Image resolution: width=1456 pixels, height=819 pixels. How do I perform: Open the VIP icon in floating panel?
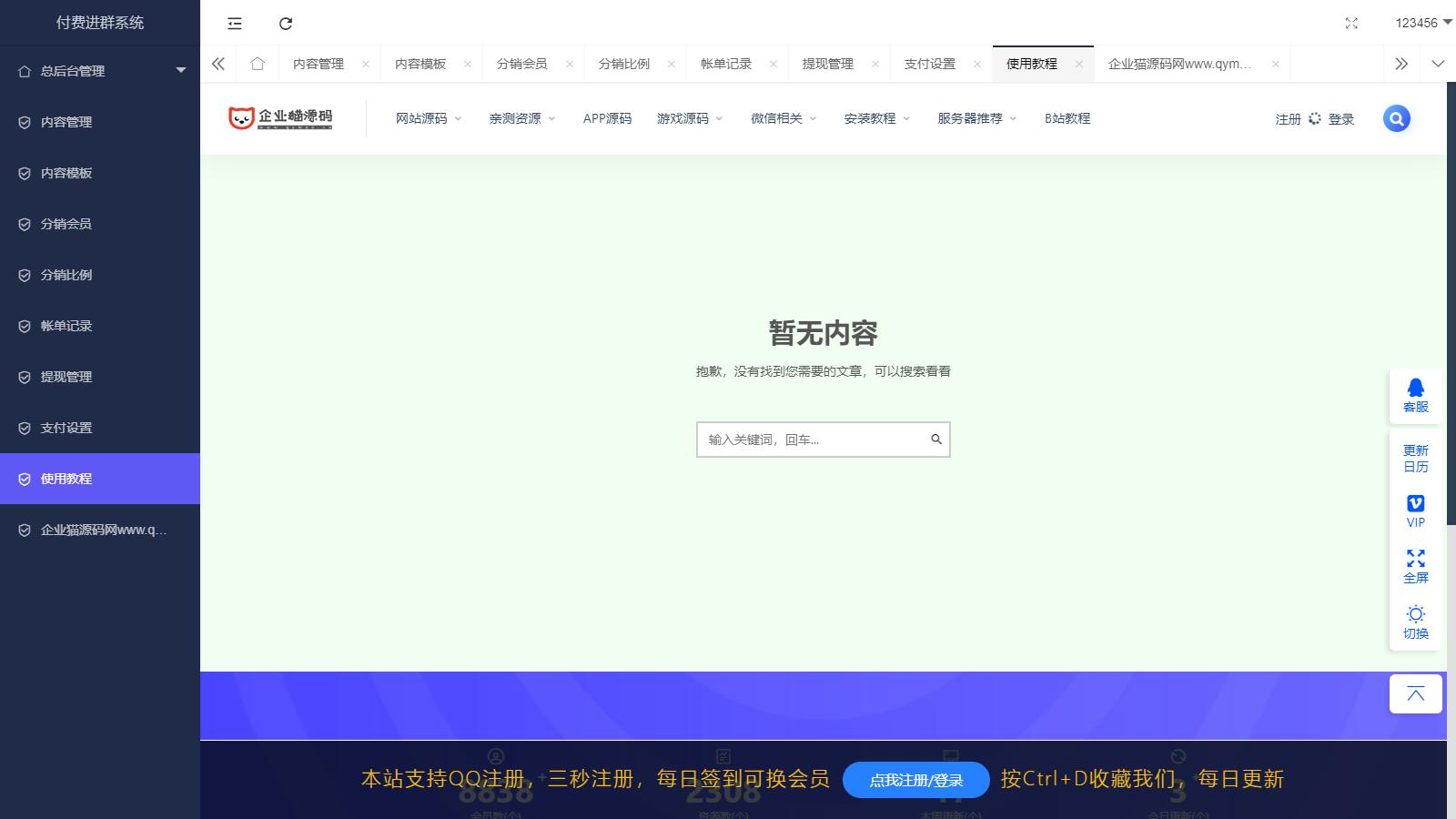[1415, 511]
